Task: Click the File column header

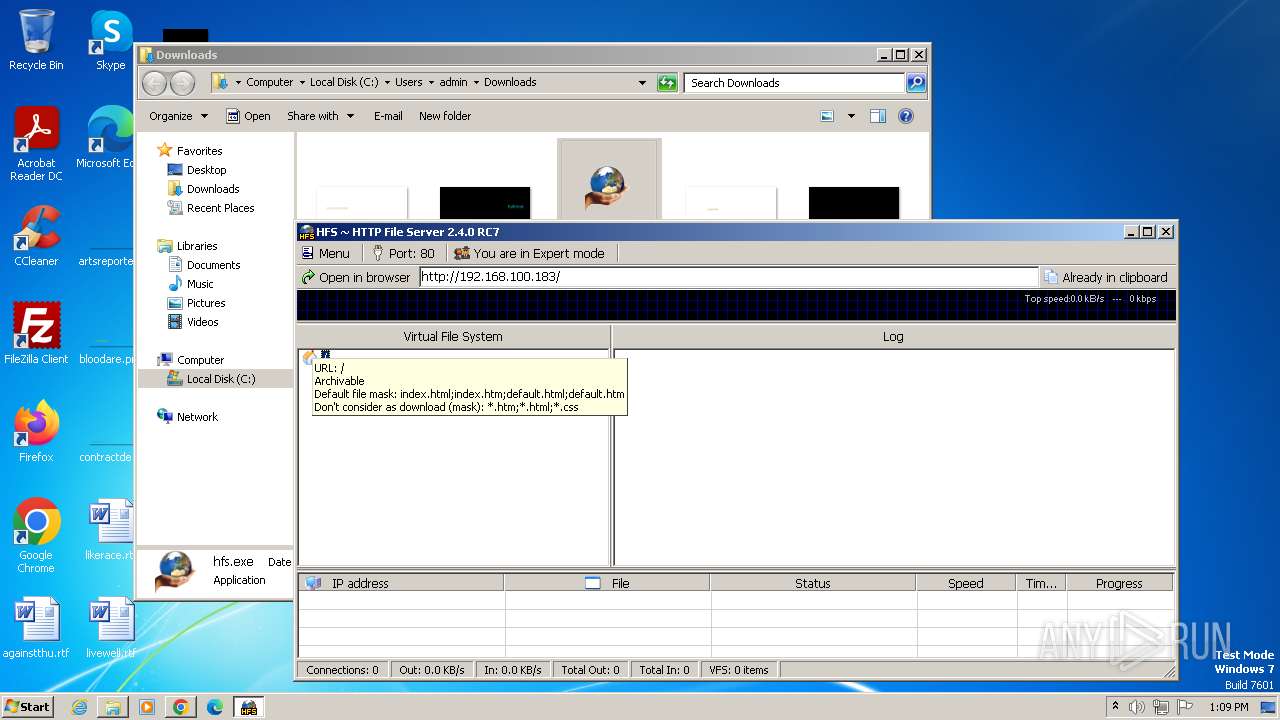Action: 607,583
